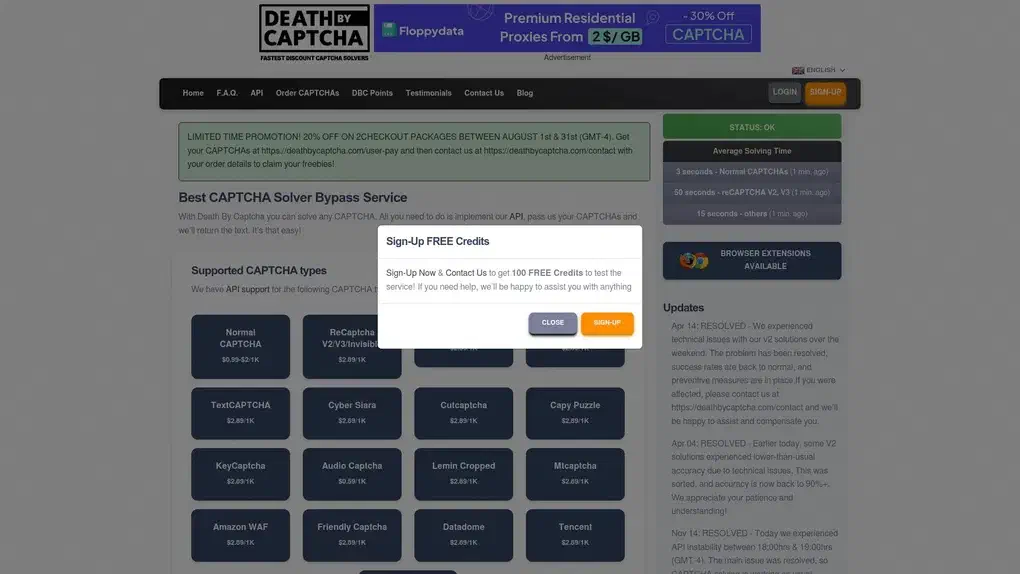Select the Amazon WAF card
The image size is (1020, 574).
tap(240, 535)
